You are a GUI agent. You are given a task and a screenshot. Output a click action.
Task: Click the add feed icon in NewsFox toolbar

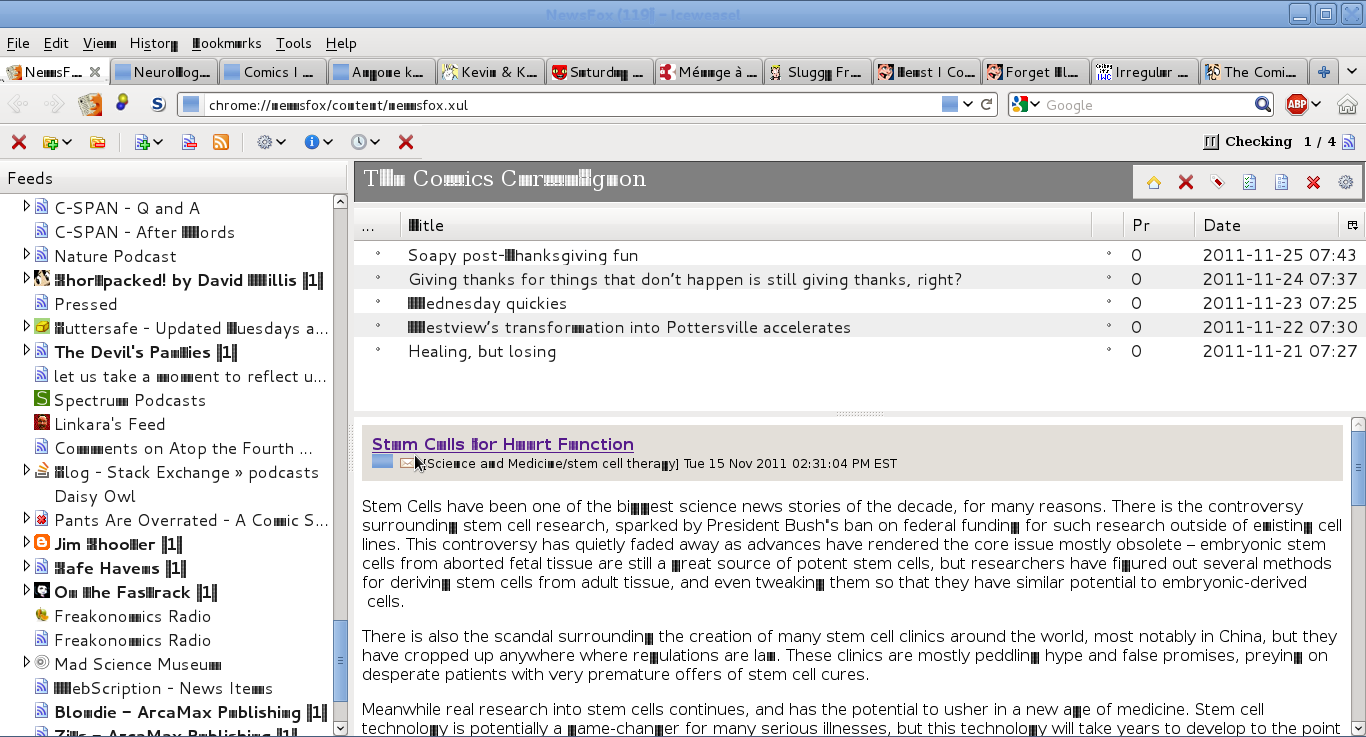point(141,143)
